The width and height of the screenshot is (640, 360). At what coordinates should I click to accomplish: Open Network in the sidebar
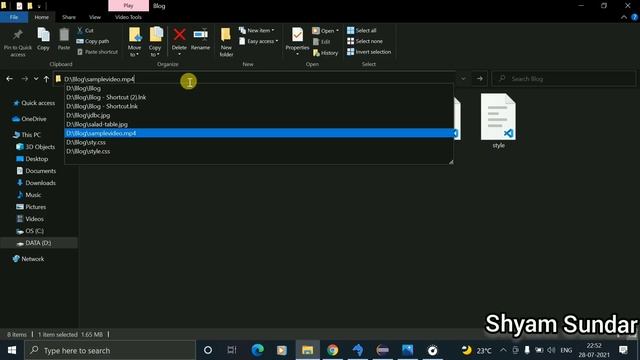click(28, 259)
